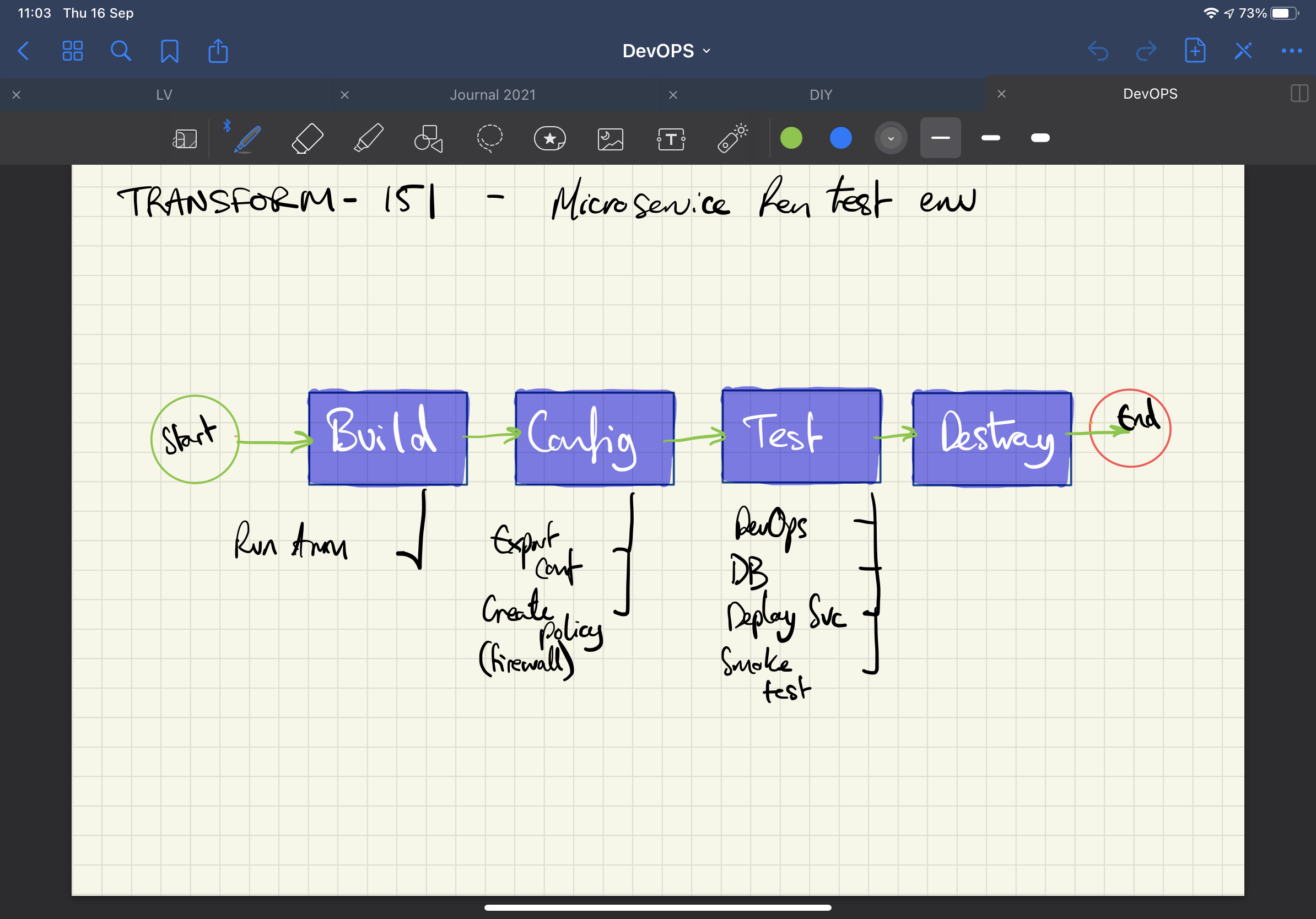The height and width of the screenshot is (919, 1316).
Task: Go back with the left chevron arrow
Action: pos(24,51)
